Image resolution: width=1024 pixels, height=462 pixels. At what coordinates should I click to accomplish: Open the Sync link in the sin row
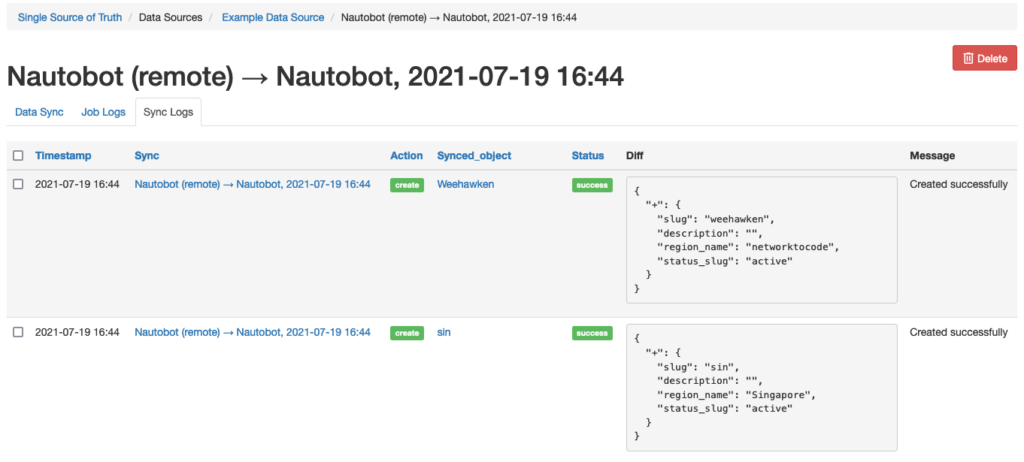tap(253, 332)
